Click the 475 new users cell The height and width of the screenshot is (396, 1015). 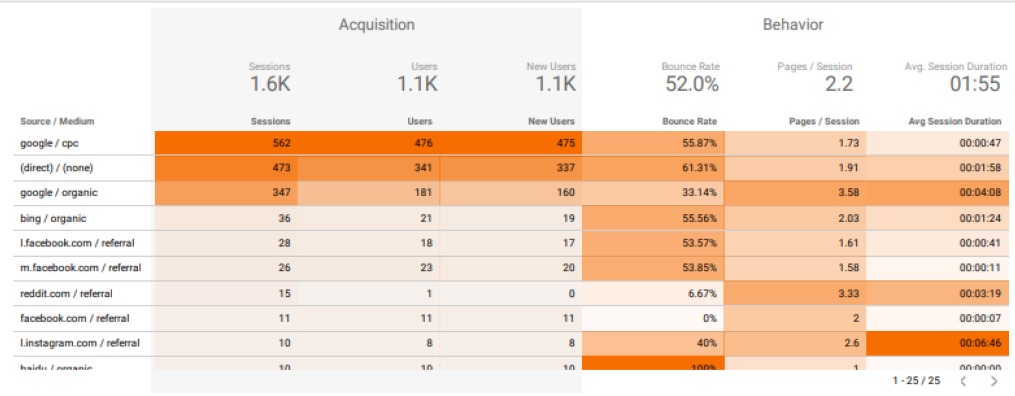[511, 143]
